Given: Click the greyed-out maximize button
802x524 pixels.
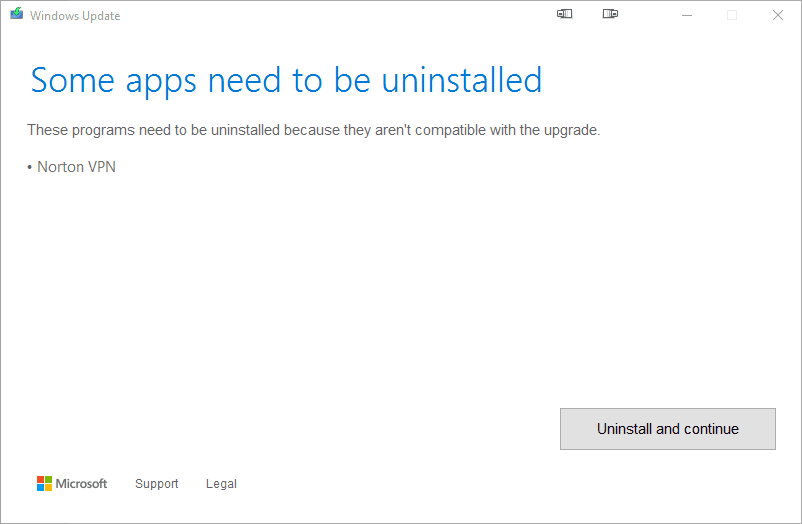Looking at the screenshot, I should coord(732,15).
